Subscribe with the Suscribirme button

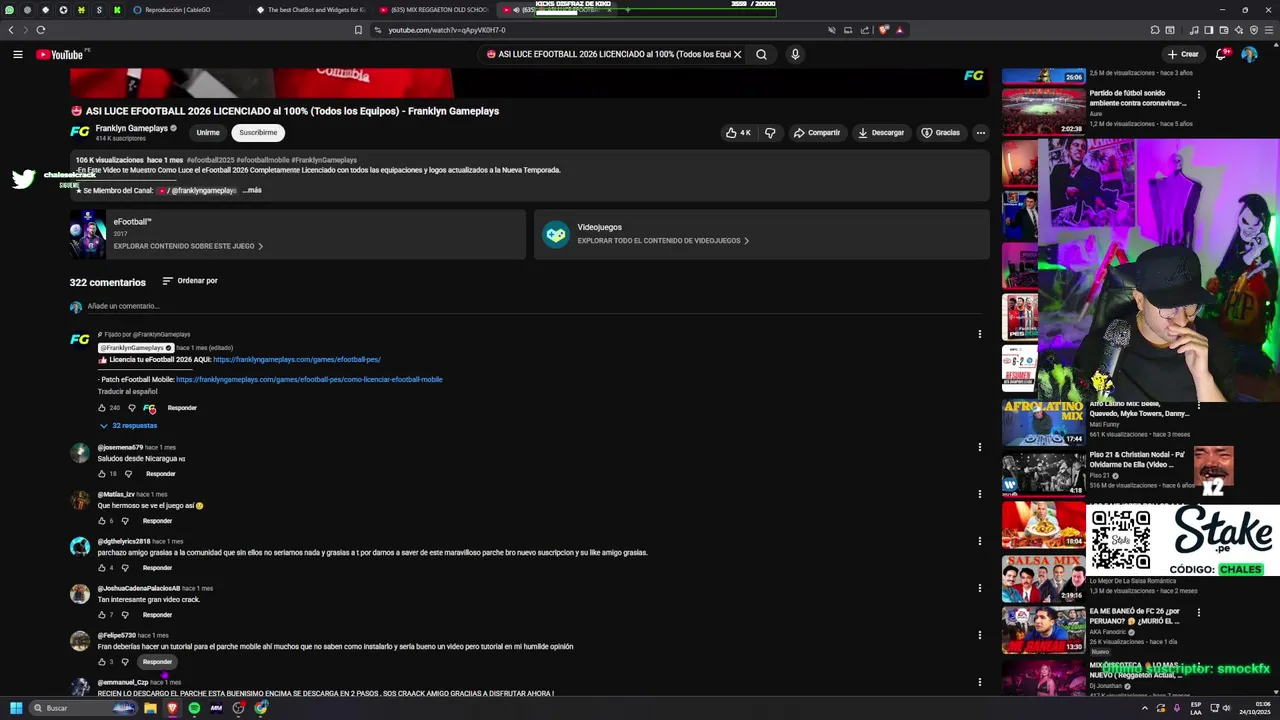pyautogui.click(x=258, y=132)
